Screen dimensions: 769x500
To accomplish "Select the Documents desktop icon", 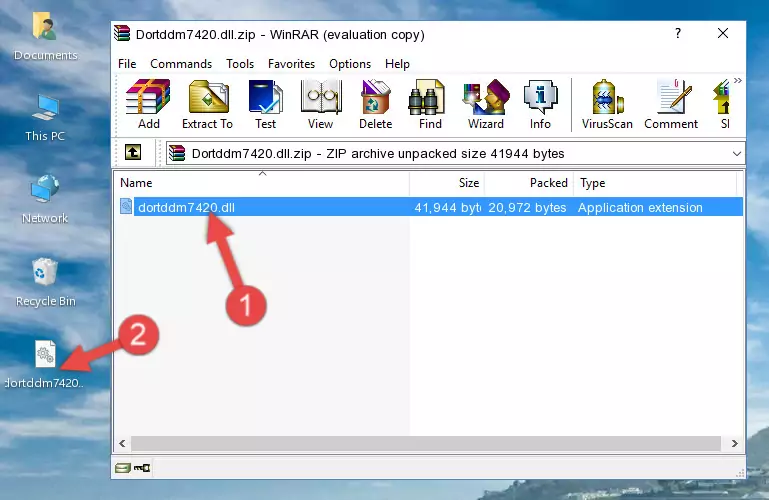I will [45, 37].
